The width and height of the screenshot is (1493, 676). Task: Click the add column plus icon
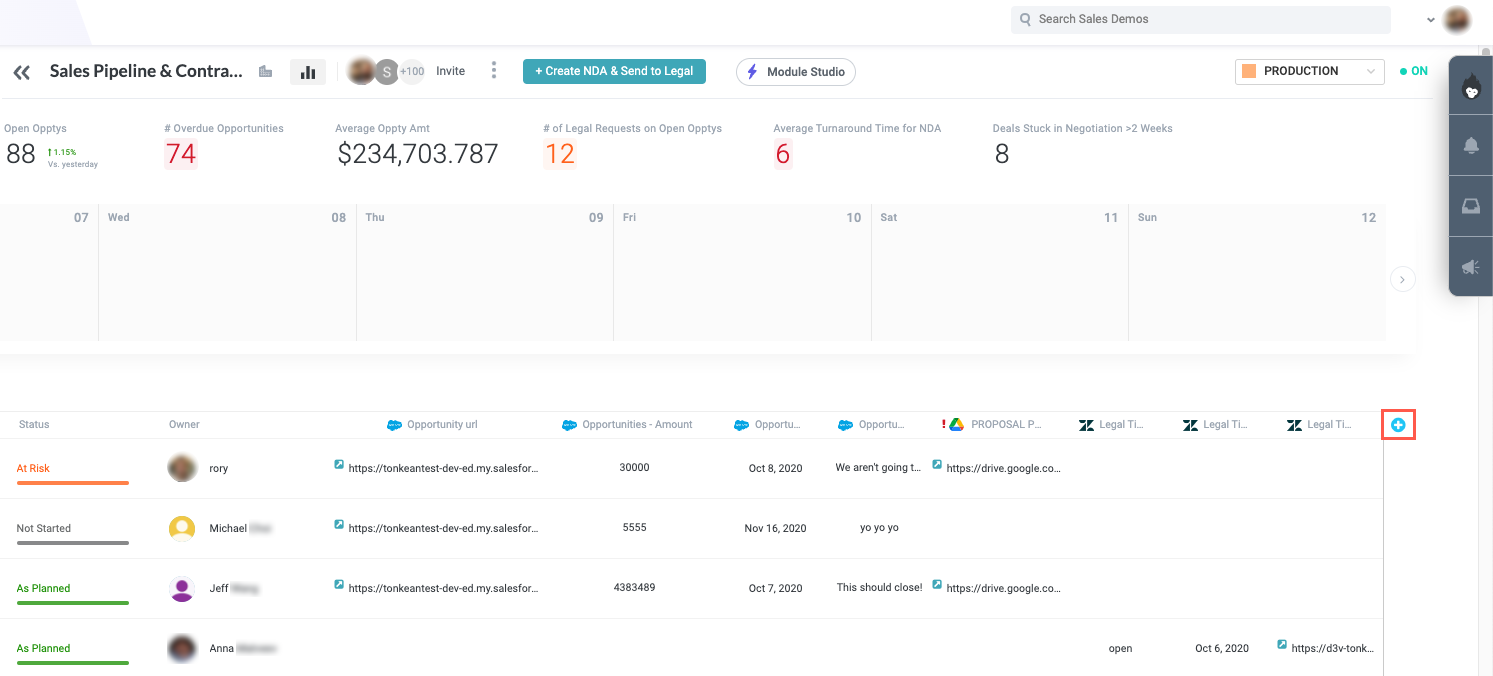click(1398, 425)
